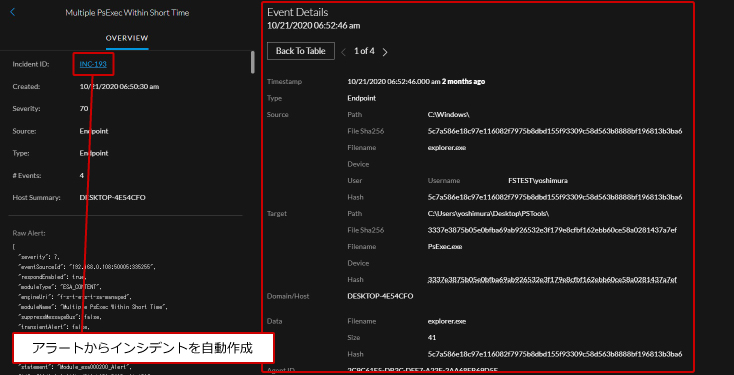Select Domain/Host value DESKTOP-4E54CFO
This screenshot has width=734, height=375.
click(x=380, y=296)
